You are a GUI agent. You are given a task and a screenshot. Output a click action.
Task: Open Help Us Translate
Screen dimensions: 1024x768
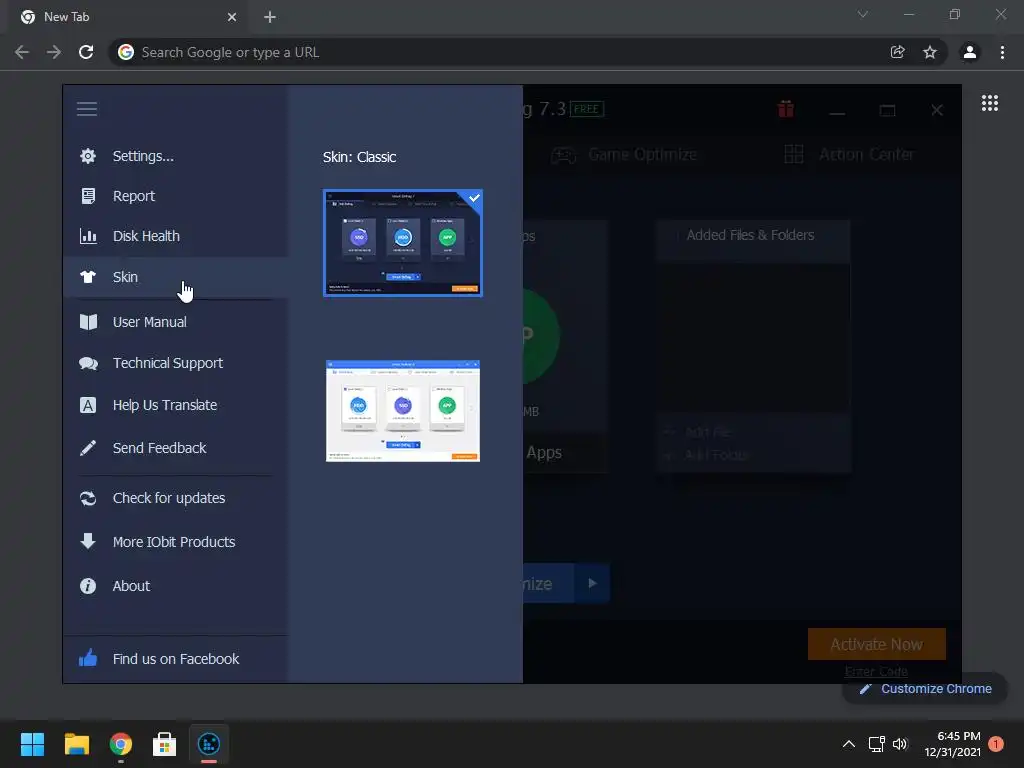165,405
